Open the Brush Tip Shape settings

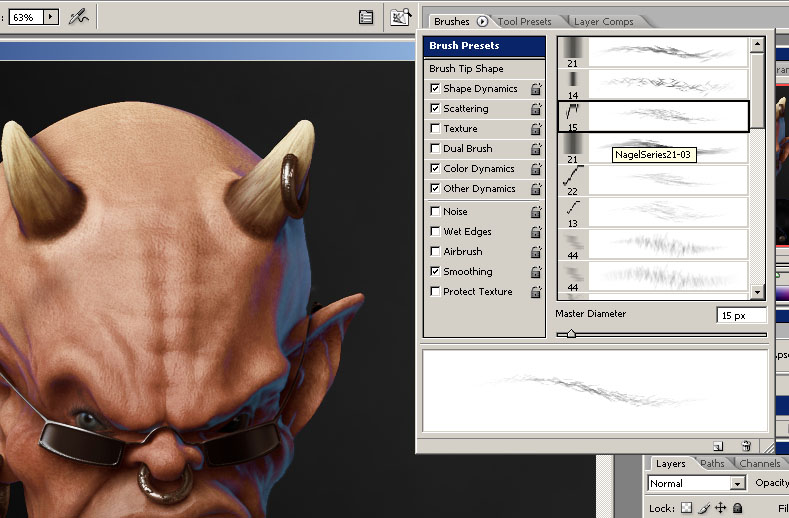[x=484, y=68]
